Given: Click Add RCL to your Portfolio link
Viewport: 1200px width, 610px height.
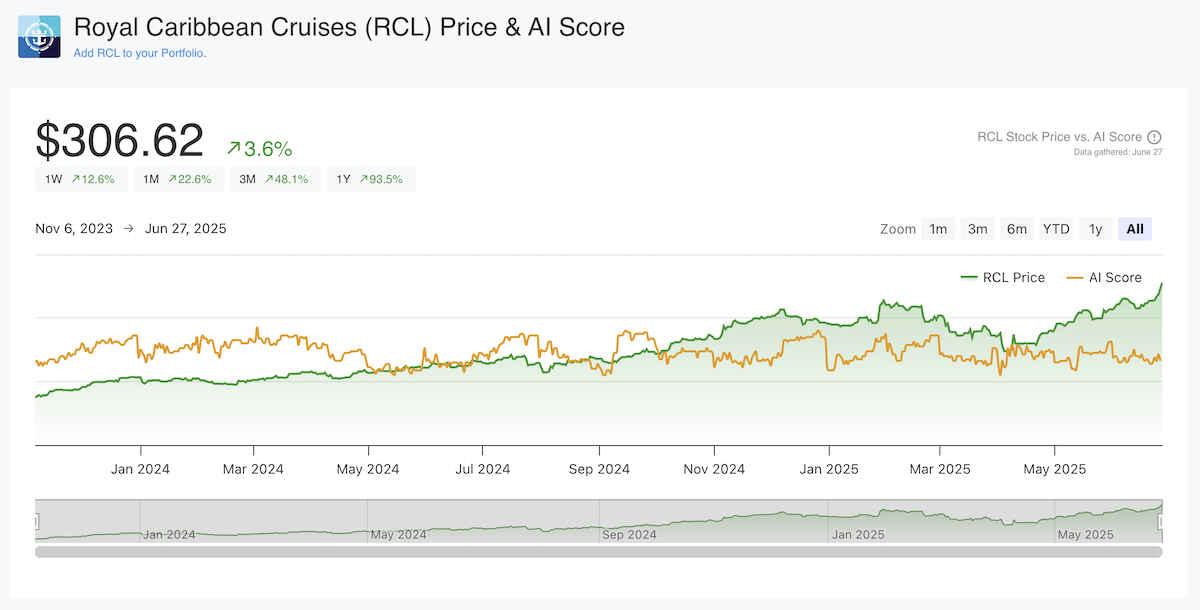Looking at the screenshot, I should coord(140,52).
